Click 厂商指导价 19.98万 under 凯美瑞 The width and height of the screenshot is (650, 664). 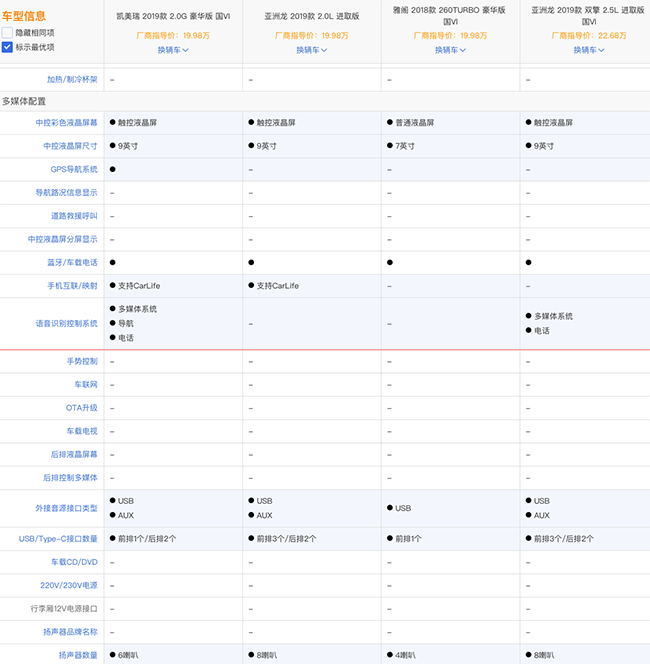173,36
